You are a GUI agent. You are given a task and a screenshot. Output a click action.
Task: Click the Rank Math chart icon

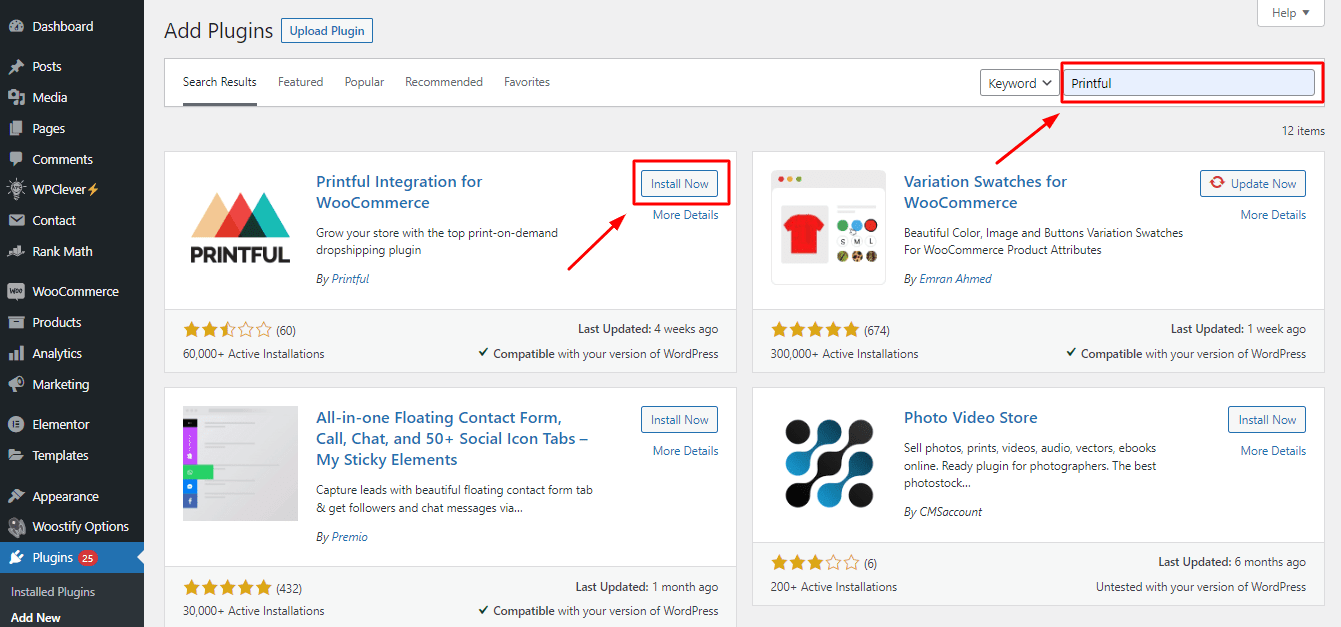pyautogui.click(x=16, y=251)
